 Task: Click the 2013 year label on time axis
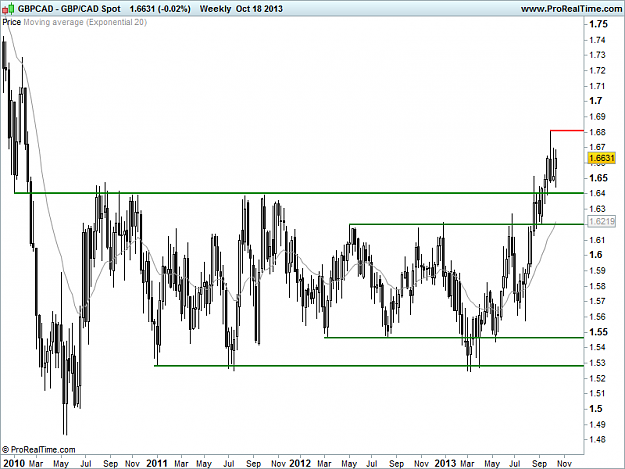pyautogui.click(x=445, y=463)
